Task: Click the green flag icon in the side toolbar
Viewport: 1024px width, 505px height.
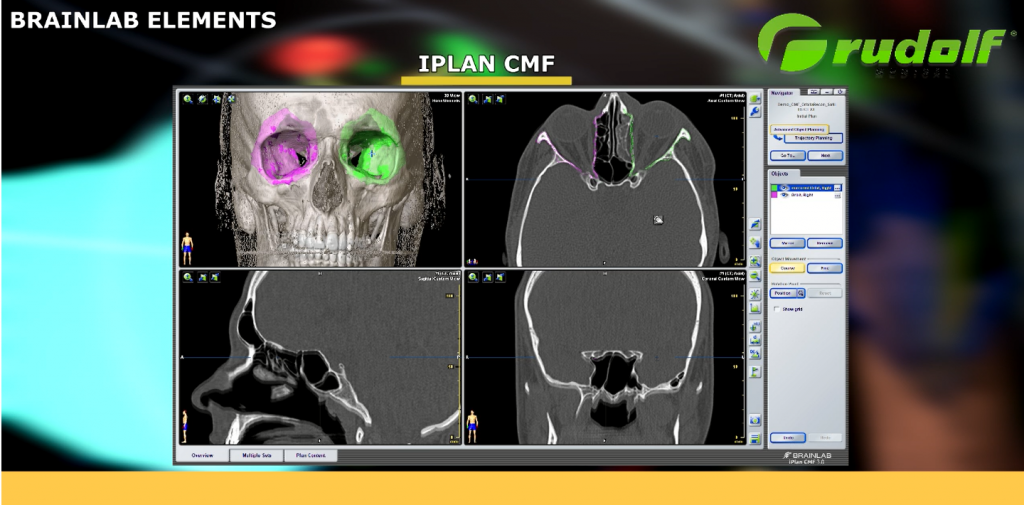Action: pos(756,371)
